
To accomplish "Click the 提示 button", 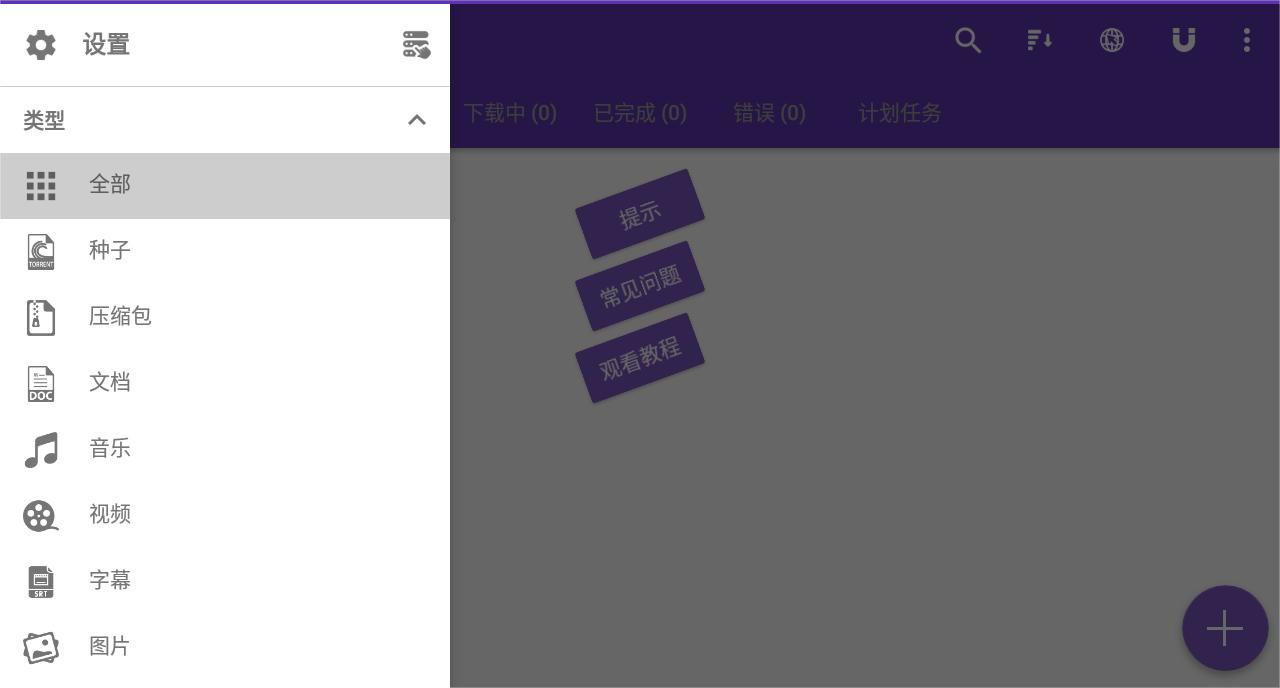I will point(640,214).
